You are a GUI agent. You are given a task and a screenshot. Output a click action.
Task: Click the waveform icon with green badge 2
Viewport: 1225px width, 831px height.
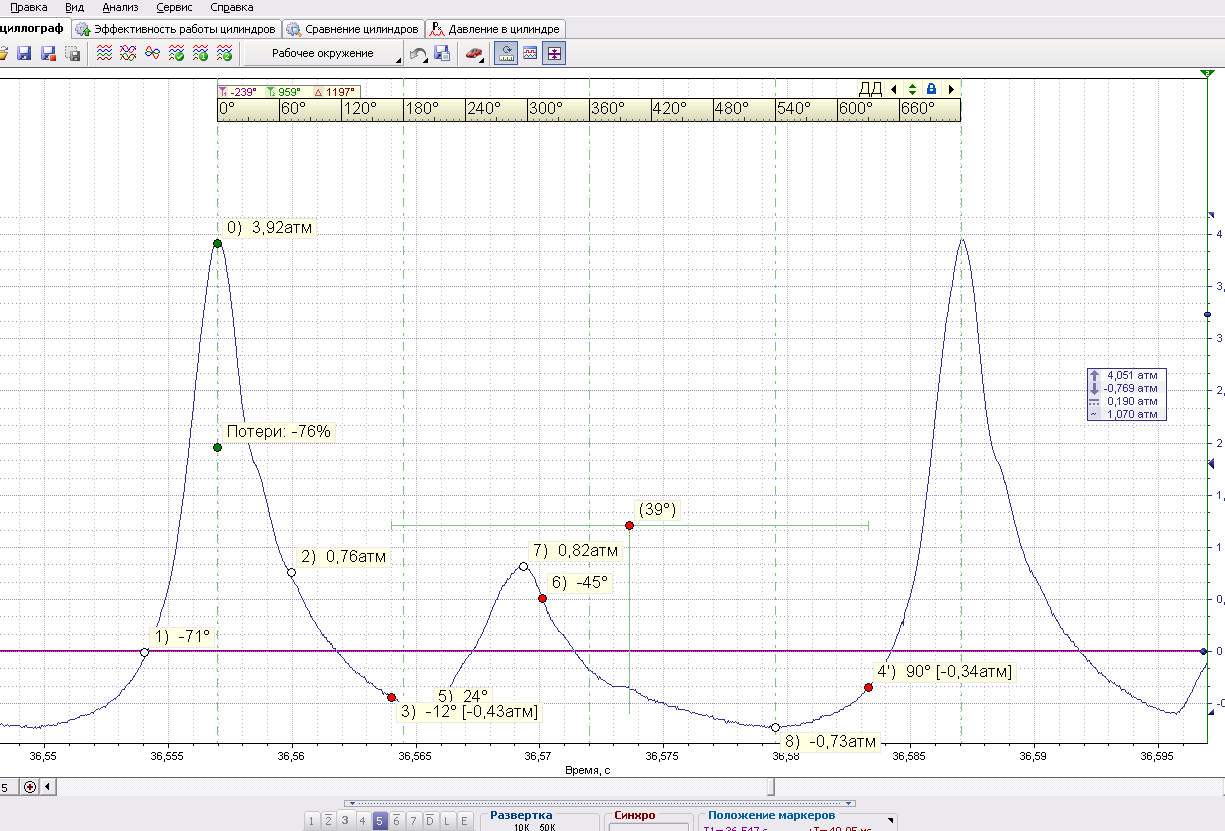(225, 53)
